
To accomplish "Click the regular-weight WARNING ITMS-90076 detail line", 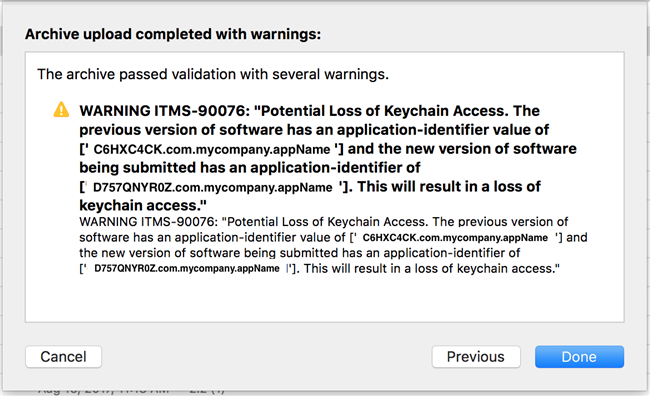I will click(x=323, y=222).
